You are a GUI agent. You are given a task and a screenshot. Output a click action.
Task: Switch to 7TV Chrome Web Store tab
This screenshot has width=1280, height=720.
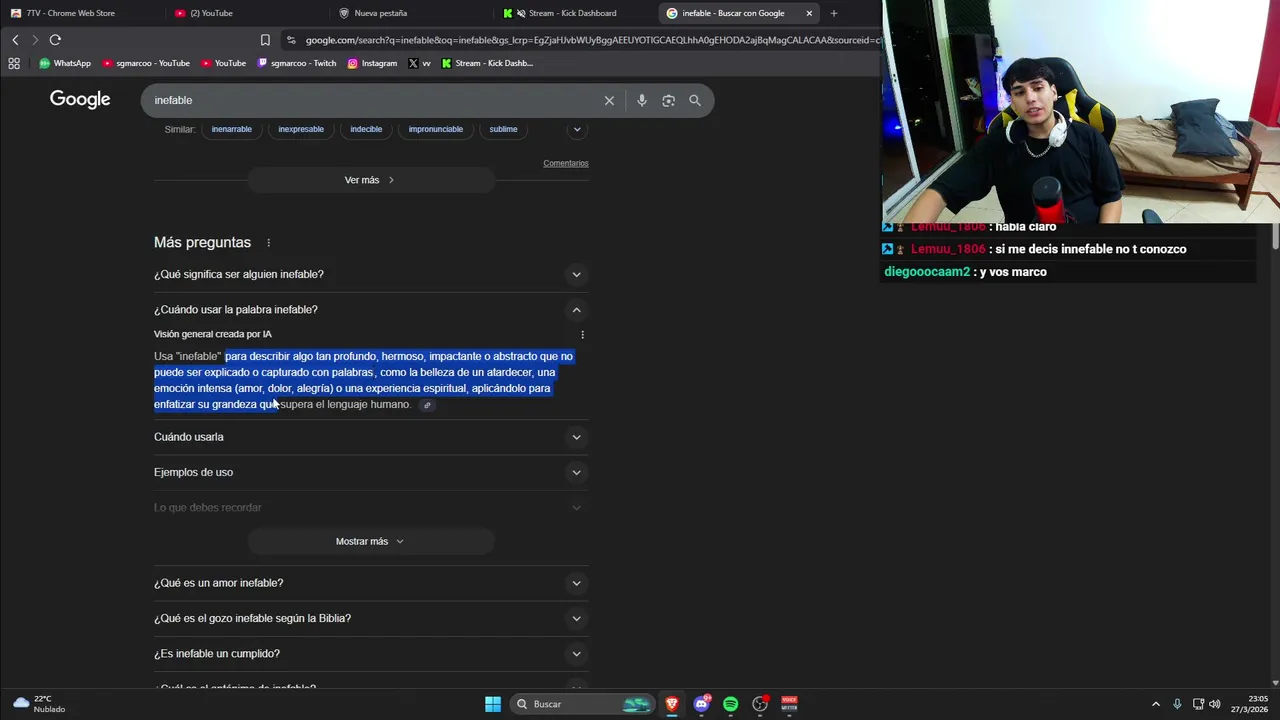tap(80, 13)
